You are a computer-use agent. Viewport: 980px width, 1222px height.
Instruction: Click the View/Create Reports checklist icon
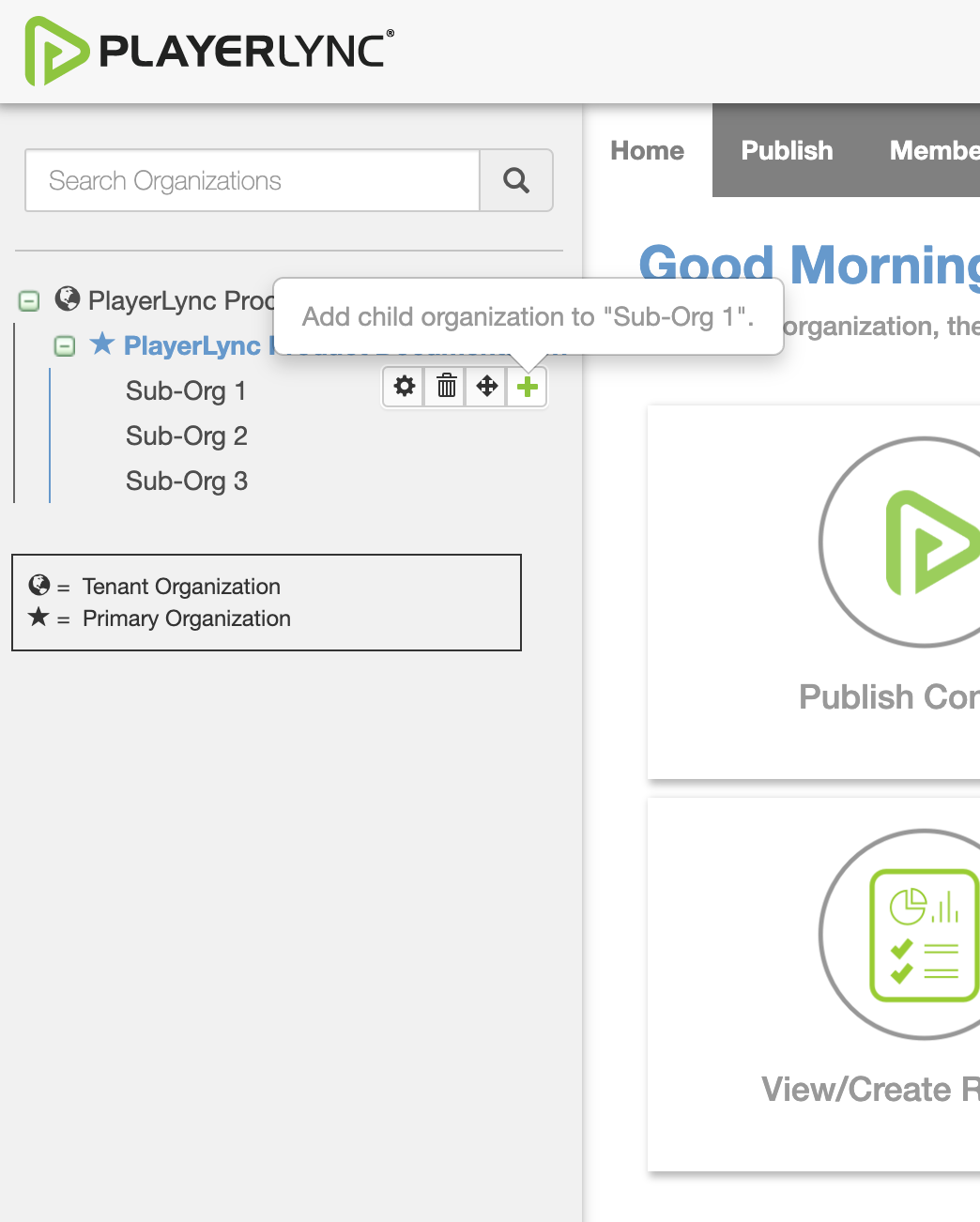click(924, 934)
